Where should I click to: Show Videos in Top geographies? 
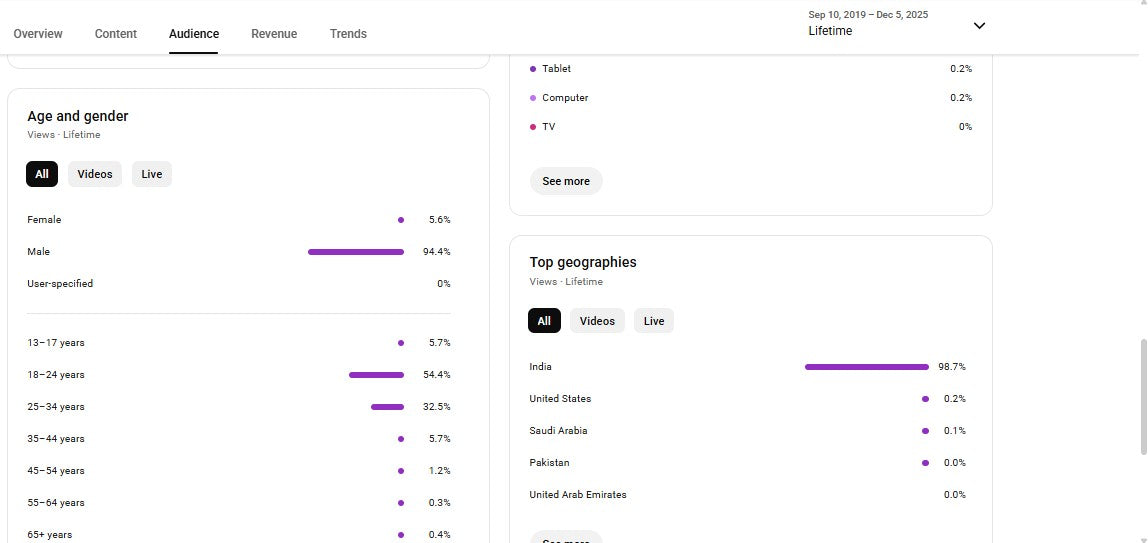click(597, 321)
